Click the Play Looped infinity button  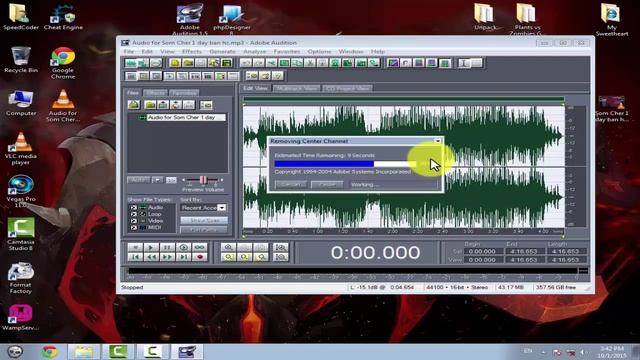(x=200, y=247)
